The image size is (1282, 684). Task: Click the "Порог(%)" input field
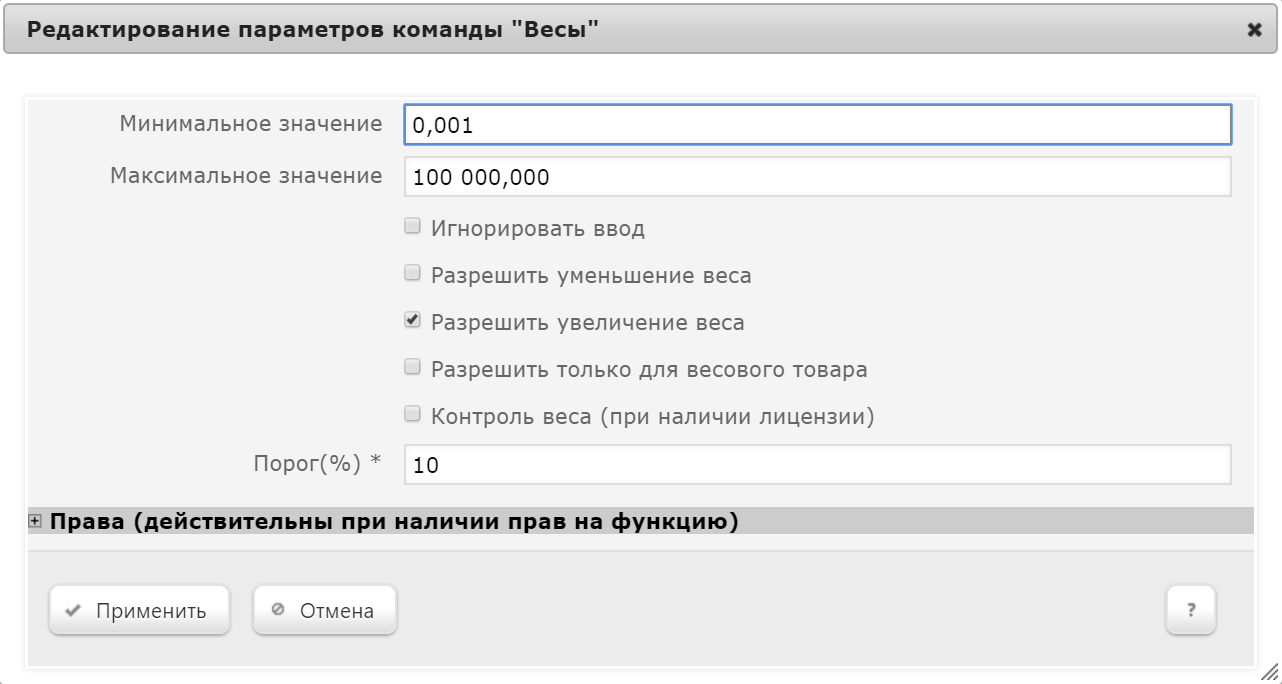tap(817, 465)
